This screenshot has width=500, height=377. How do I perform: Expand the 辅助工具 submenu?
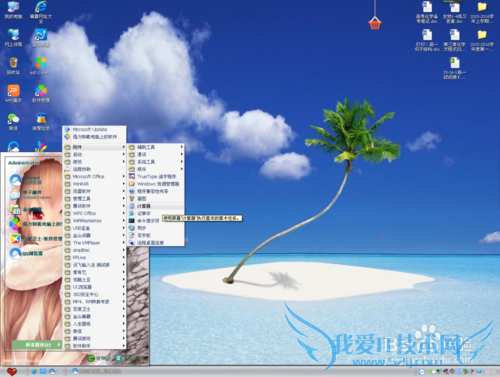point(156,147)
